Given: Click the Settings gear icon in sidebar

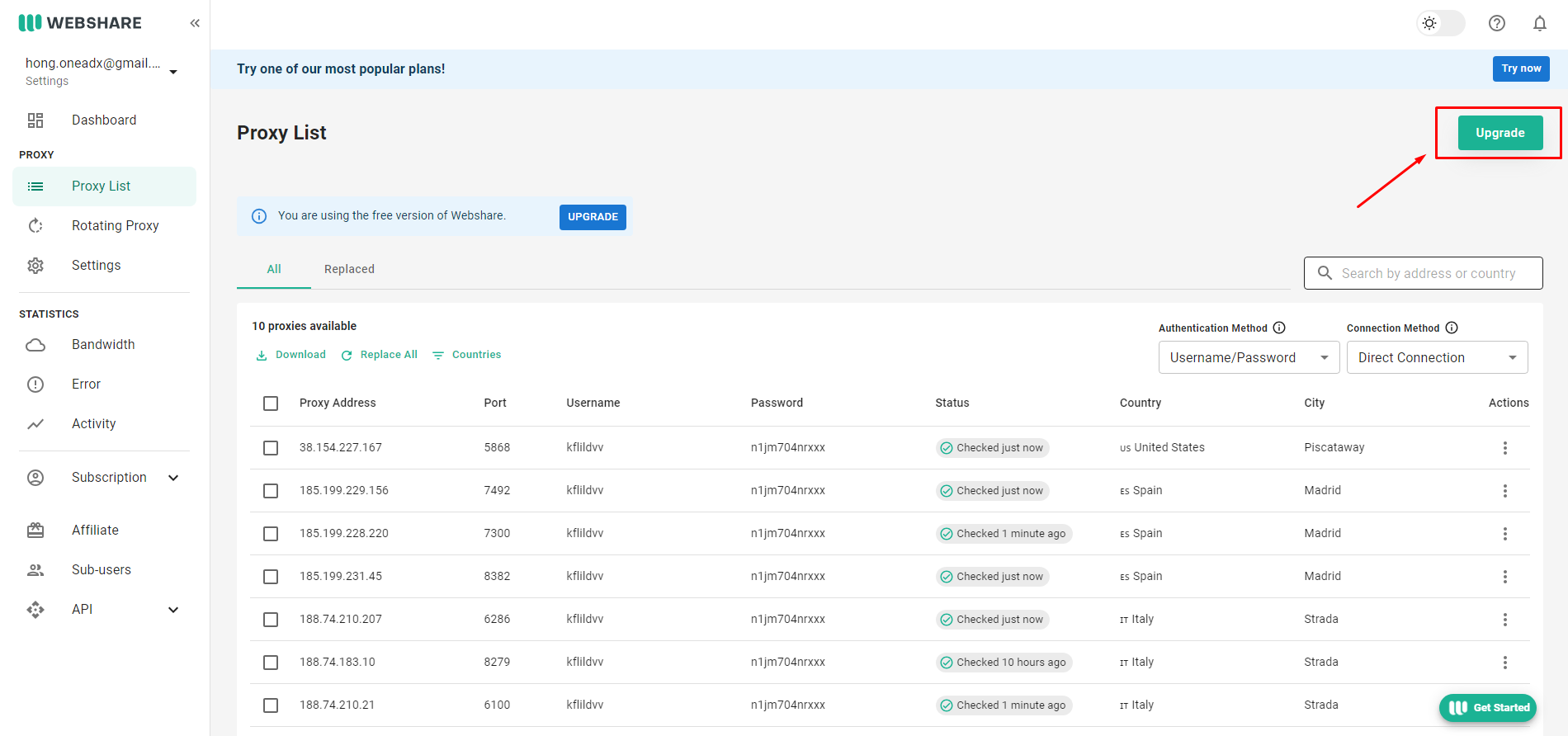Looking at the screenshot, I should coord(35,266).
